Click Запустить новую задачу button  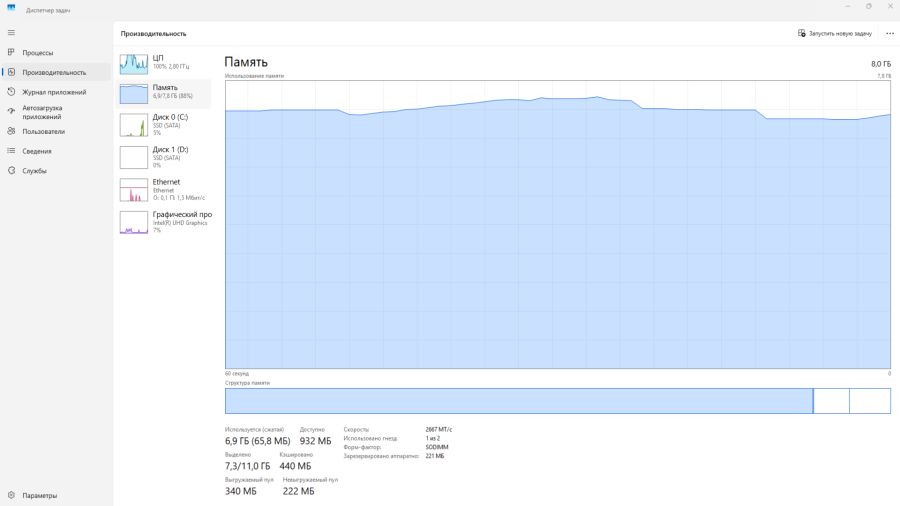(x=834, y=33)
